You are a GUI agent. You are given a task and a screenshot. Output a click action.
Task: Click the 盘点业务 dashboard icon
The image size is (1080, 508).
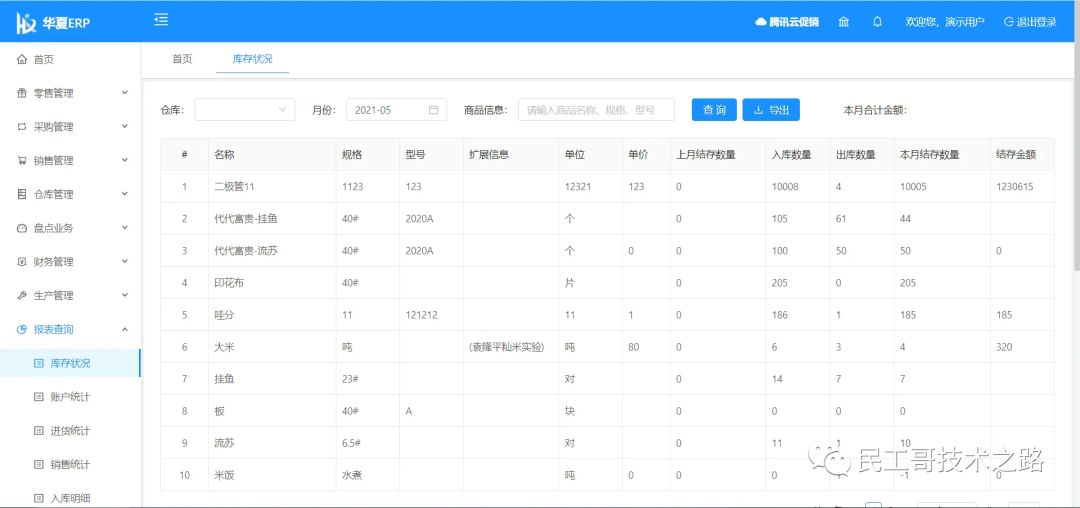(x=22, y=228)
